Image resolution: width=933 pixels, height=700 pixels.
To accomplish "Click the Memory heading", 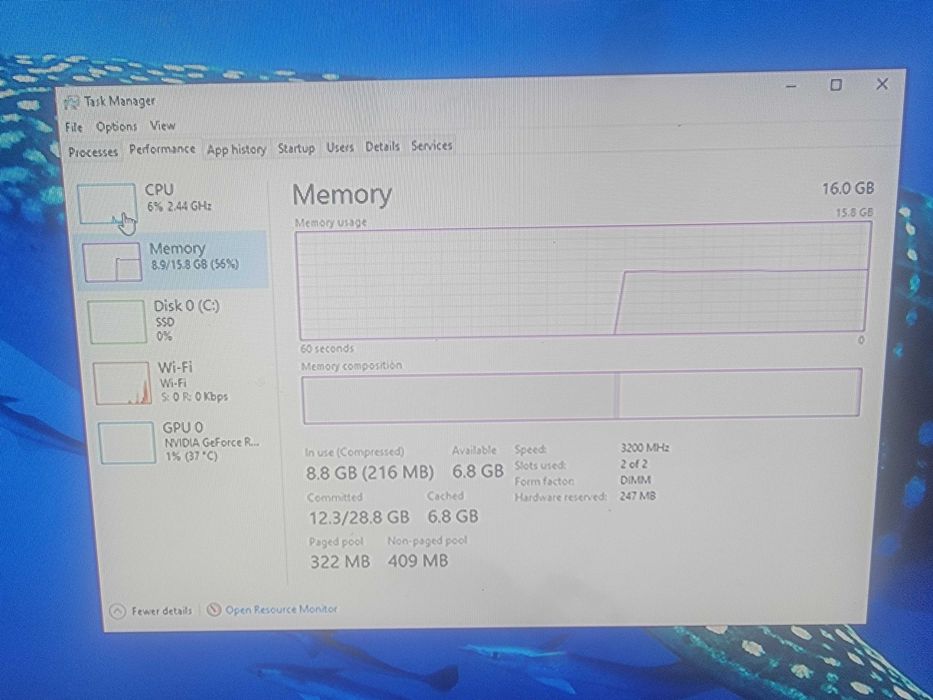I will [x=342, y=195].
